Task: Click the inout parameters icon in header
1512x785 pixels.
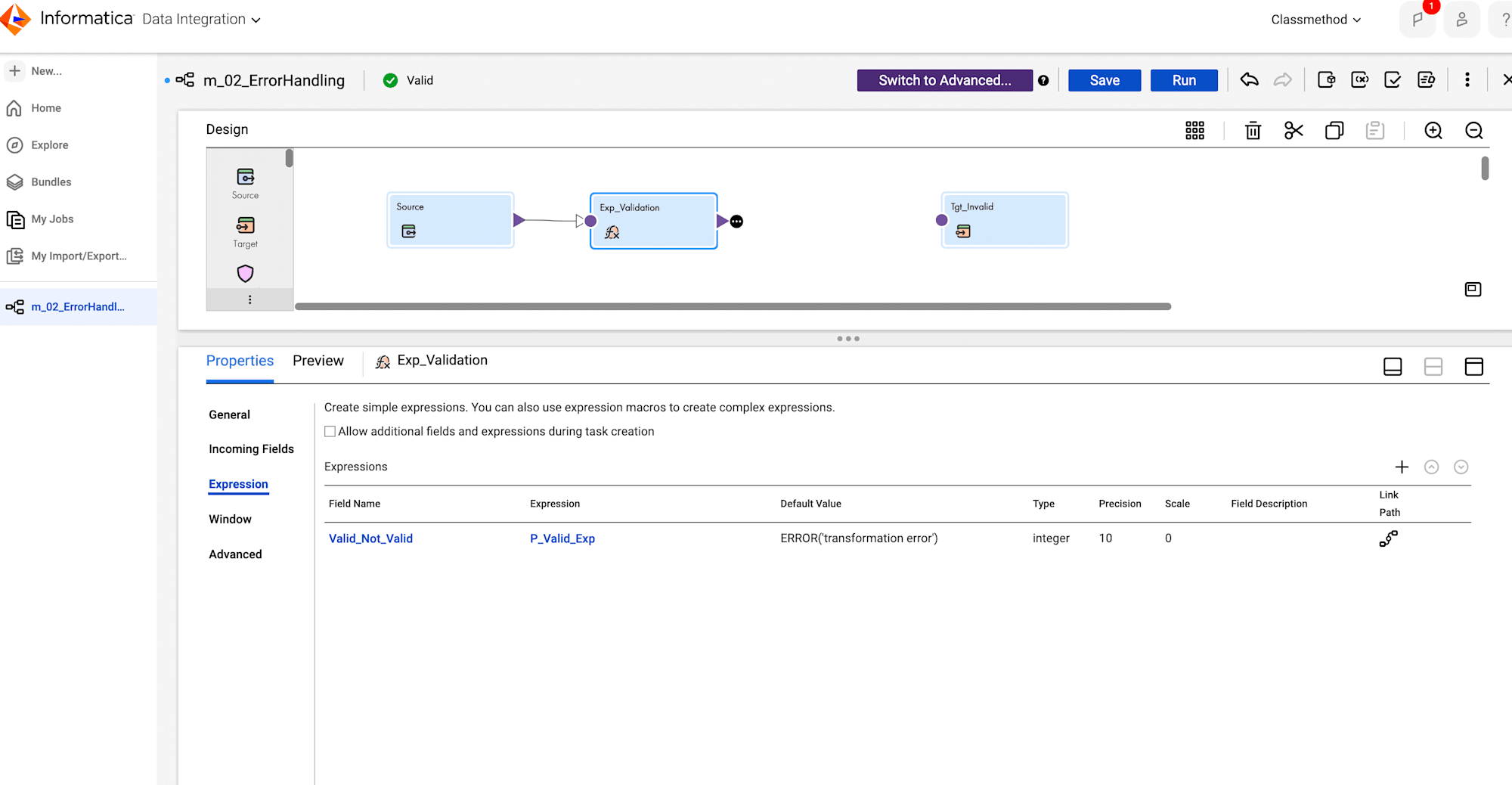Action: click(1360, 79)
